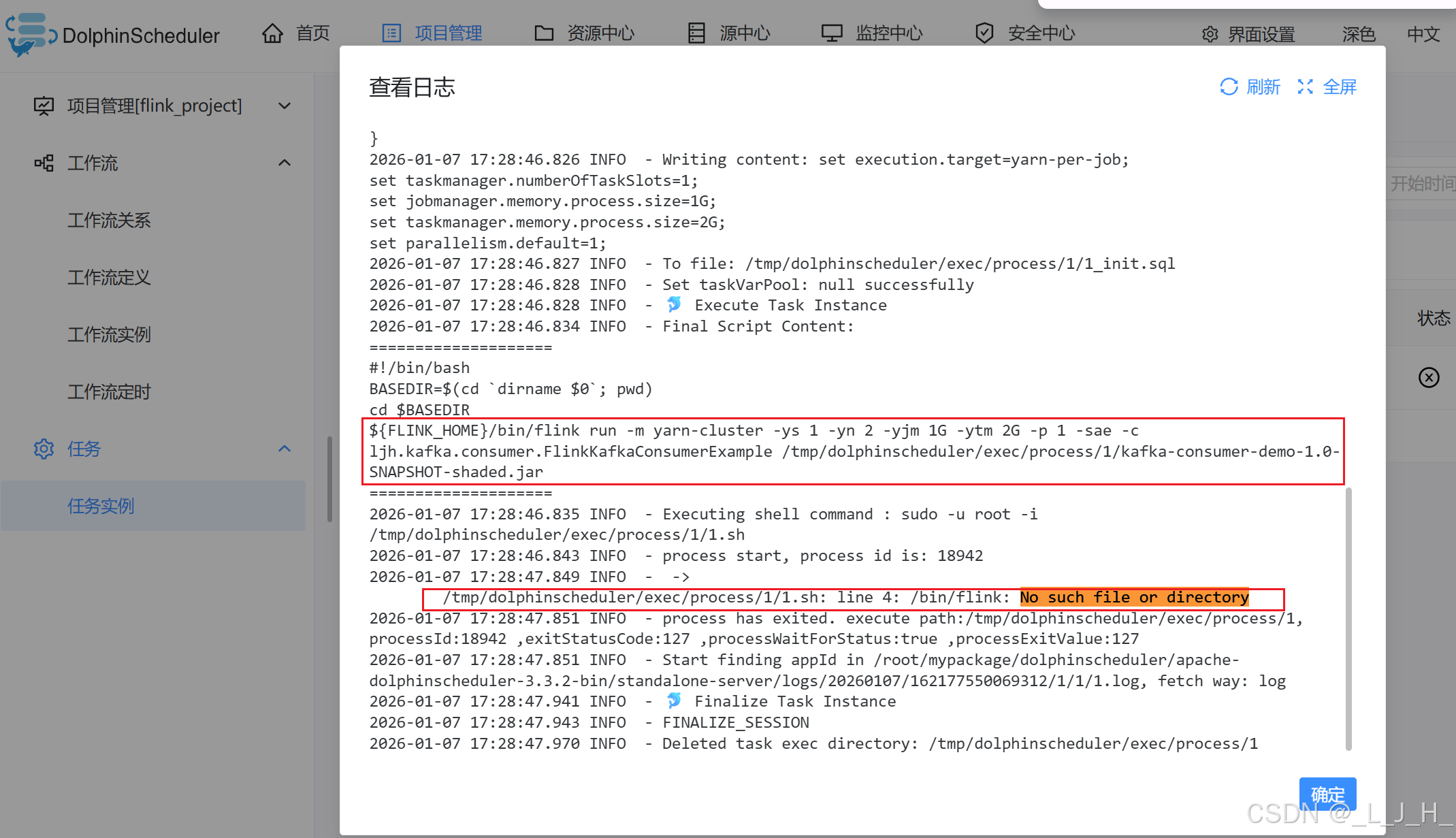Click the home icon in navbar
The height and width of the screenshot is (838, 1456).
click(272, 33)
